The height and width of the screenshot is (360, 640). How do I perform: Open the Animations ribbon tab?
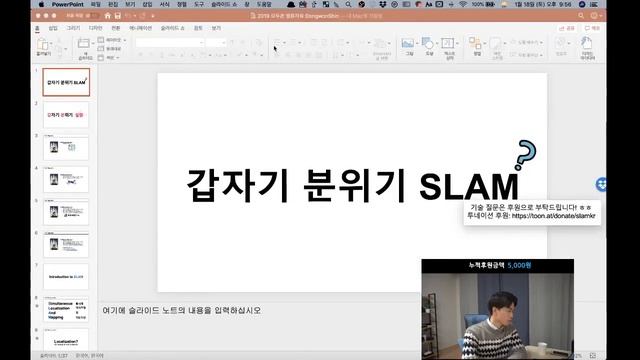click(140, 28)
